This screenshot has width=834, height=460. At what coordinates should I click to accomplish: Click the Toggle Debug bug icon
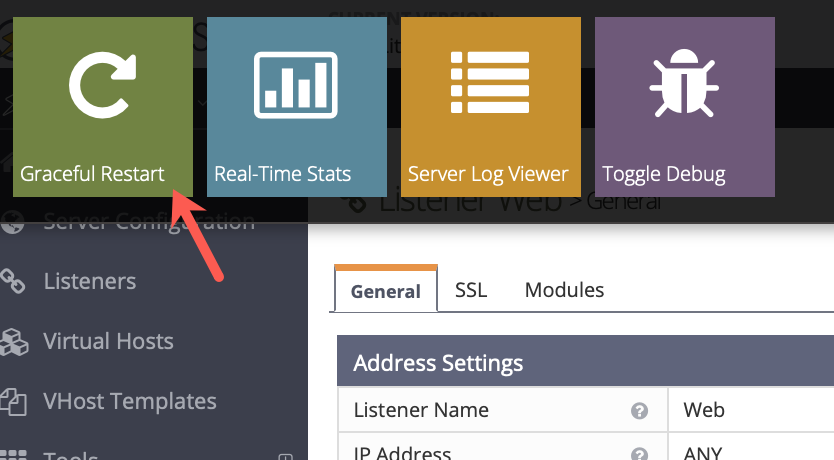tap(684, 82)
